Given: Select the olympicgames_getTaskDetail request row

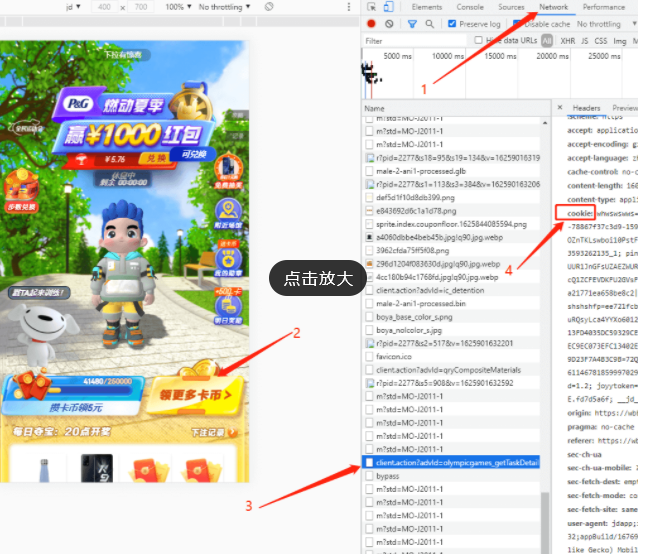Looking at the screenshot, I should pyautogui.click(x=455, y=463).
